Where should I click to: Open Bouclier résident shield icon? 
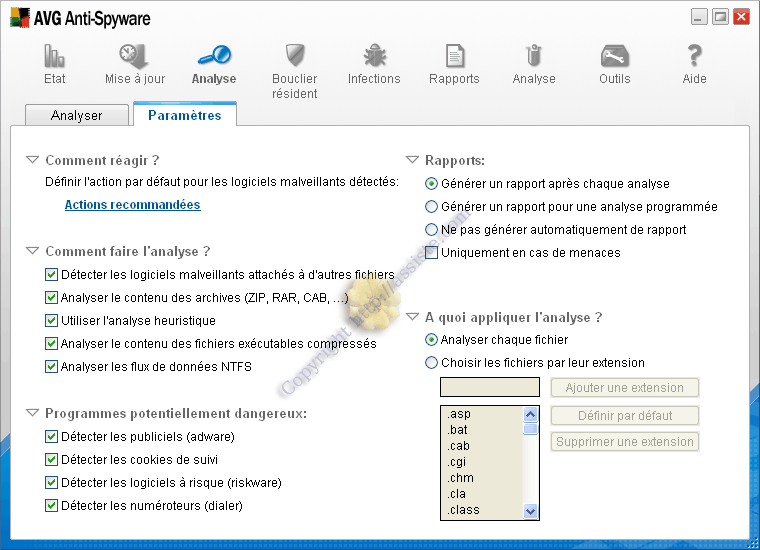[295, 55]
